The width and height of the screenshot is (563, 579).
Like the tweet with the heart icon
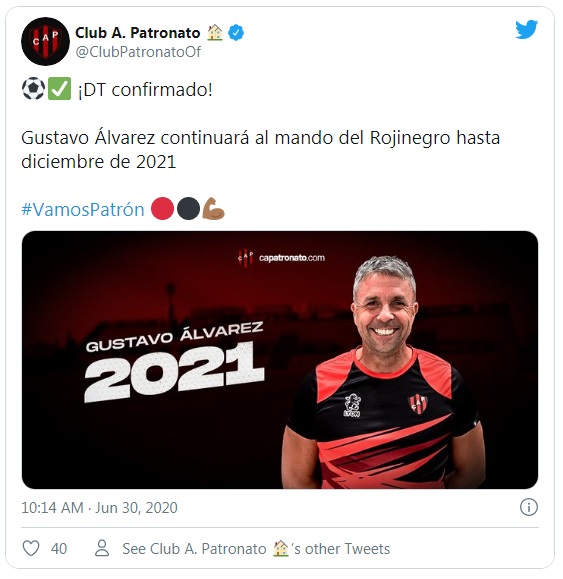pos(31,548)
